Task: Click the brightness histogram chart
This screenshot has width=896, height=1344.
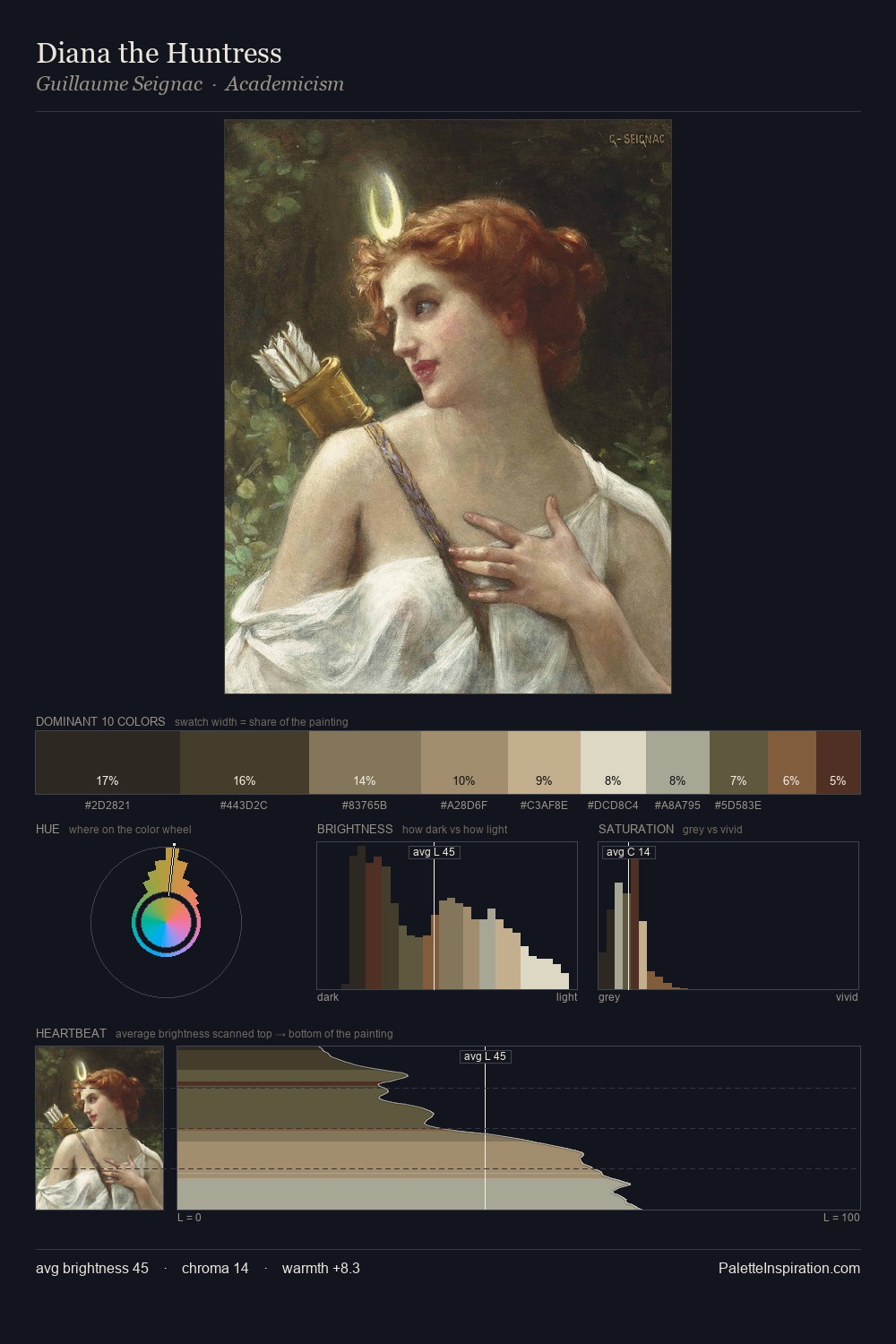Action: pyautogui.click(x=447, y=916)
